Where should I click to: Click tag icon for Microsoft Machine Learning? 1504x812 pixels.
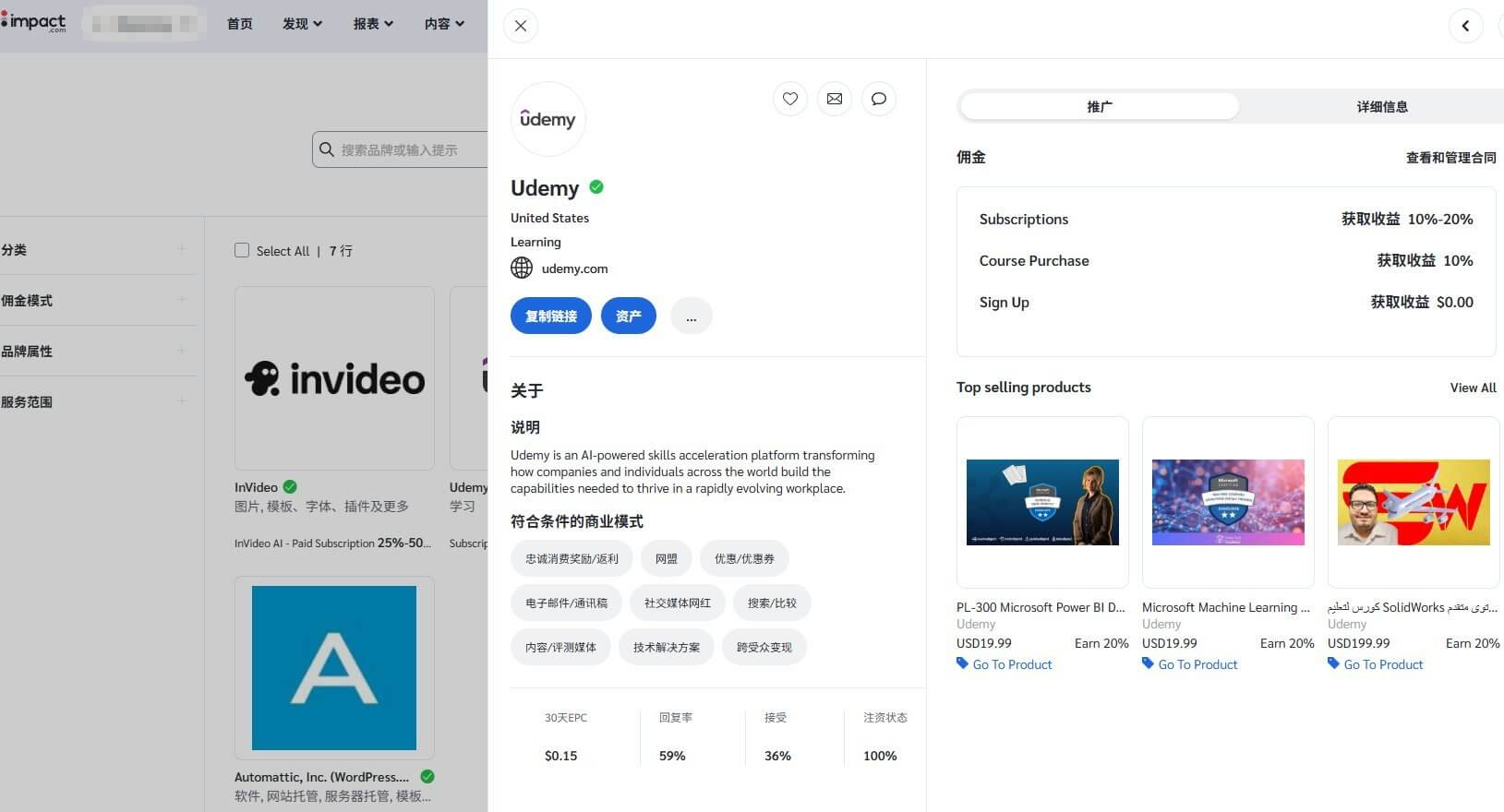1148,663
